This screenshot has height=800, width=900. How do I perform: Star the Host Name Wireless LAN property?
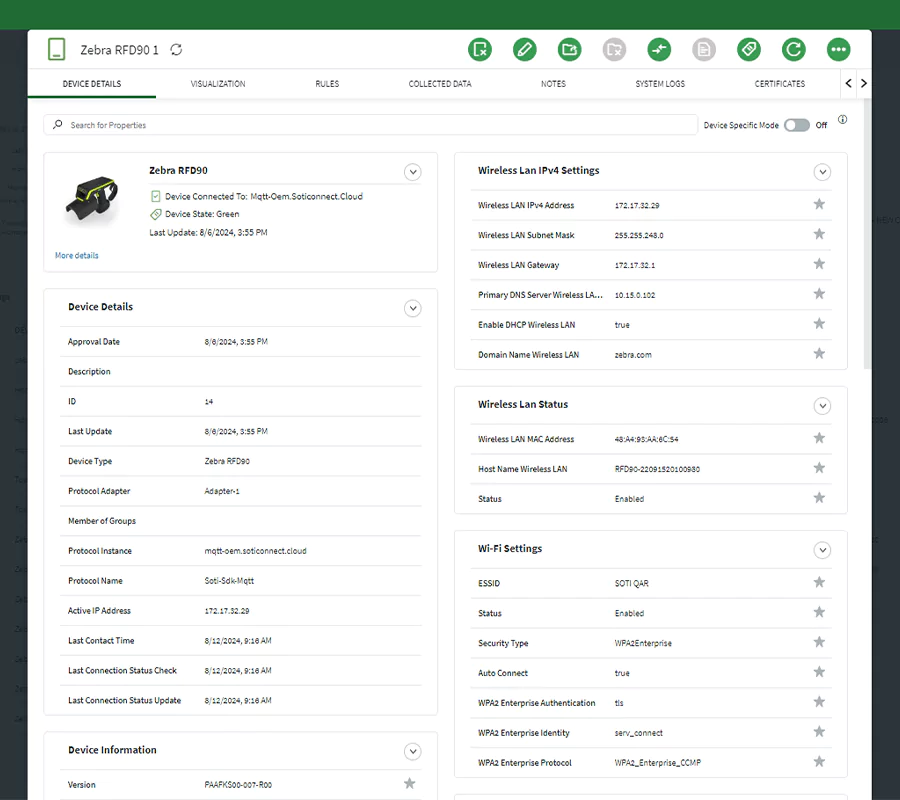tap(819, 468)
